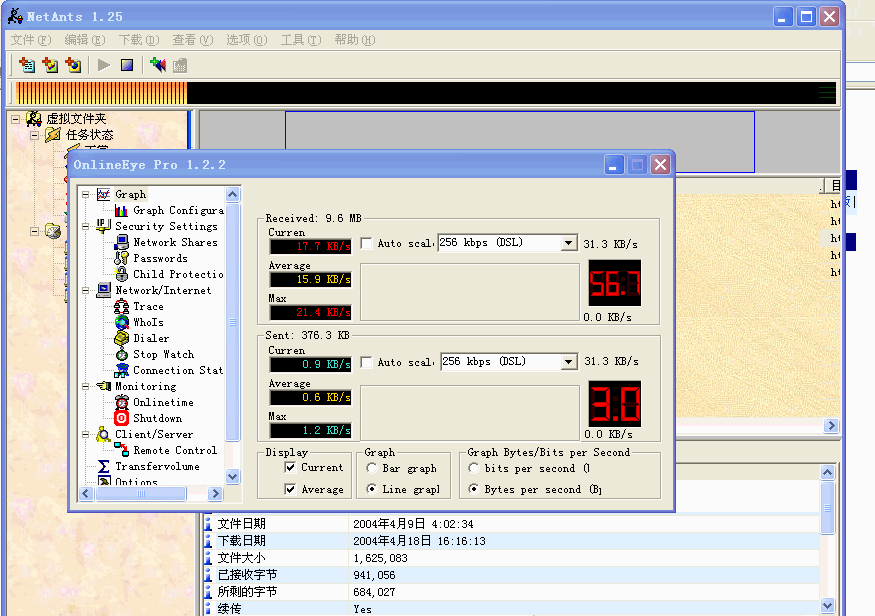Uncheck the Average display checkbox
Image resolution: width=875 pixels, height=616 pixels.
[x=290, y=489]
